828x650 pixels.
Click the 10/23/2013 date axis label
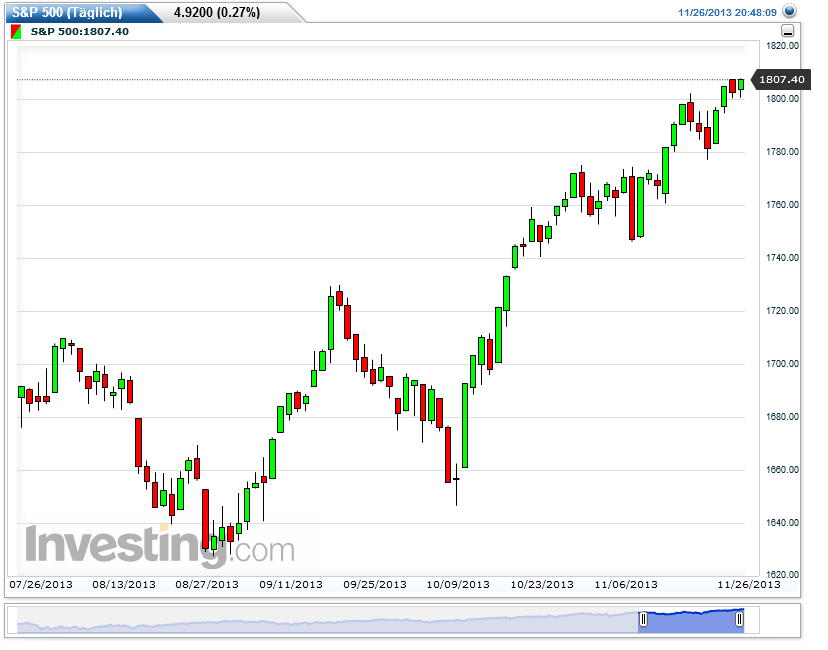point(542,585)
